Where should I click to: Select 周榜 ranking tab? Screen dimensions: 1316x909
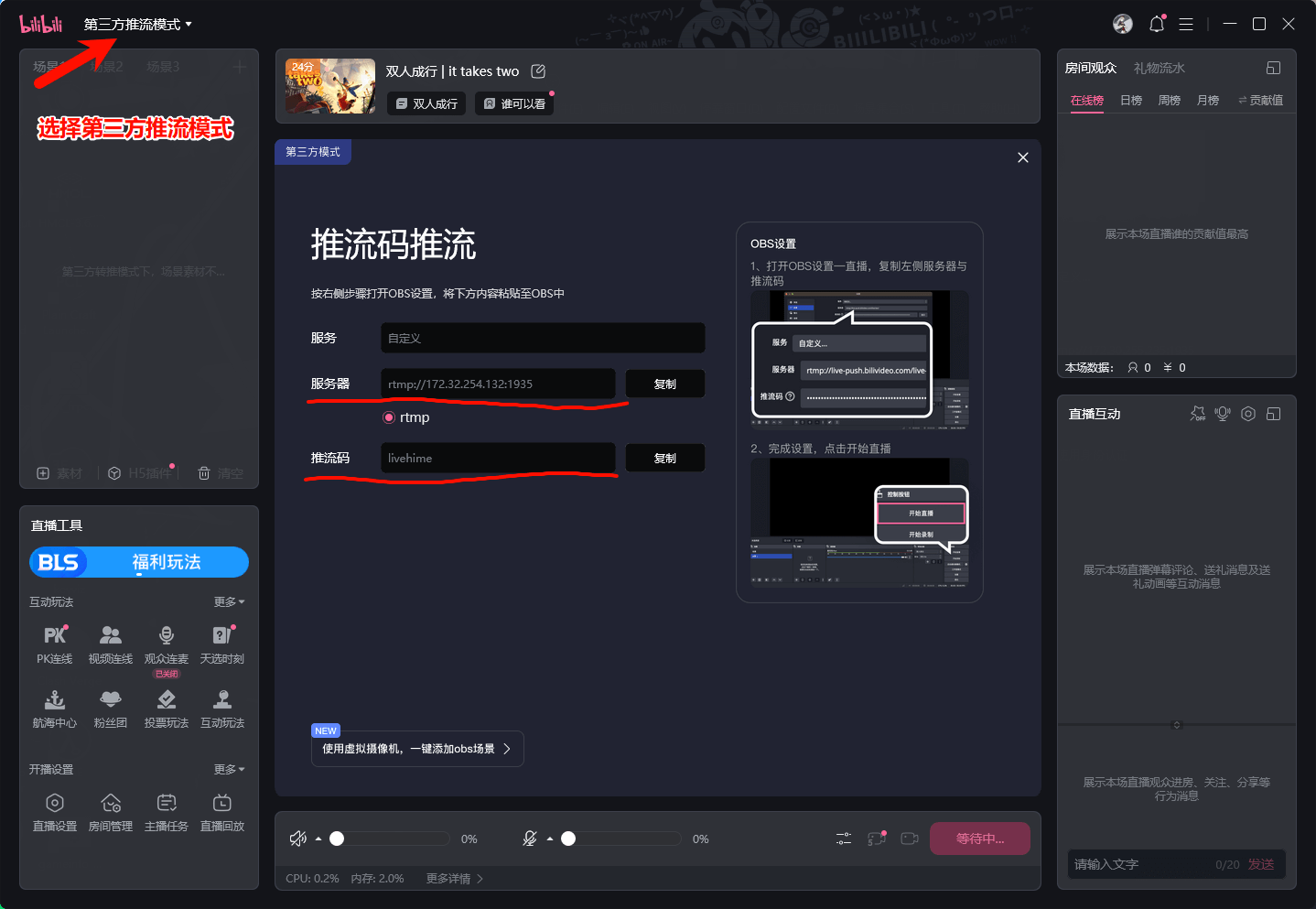(1170, 100)
